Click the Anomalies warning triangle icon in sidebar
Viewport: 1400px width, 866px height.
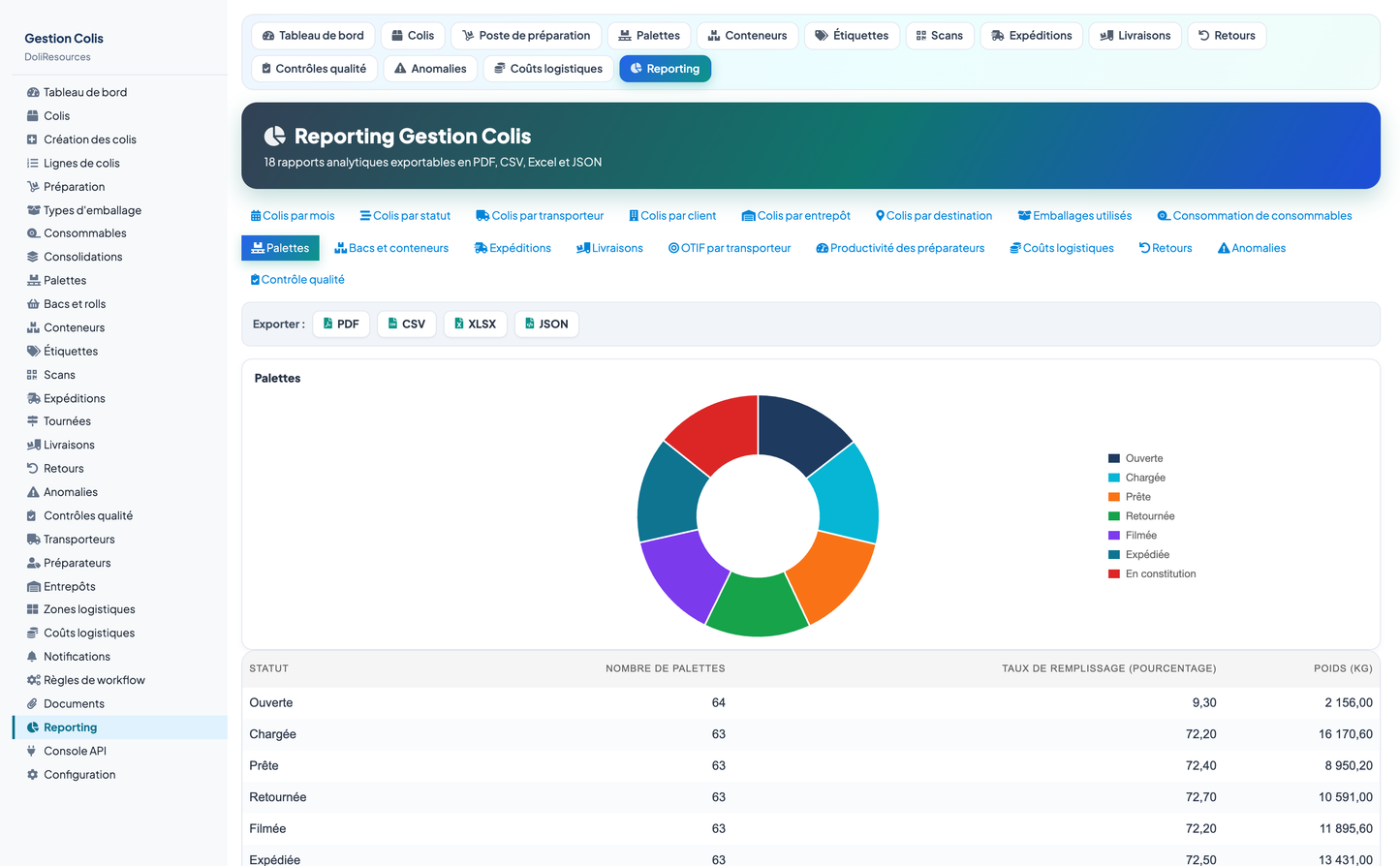[33, 492]
